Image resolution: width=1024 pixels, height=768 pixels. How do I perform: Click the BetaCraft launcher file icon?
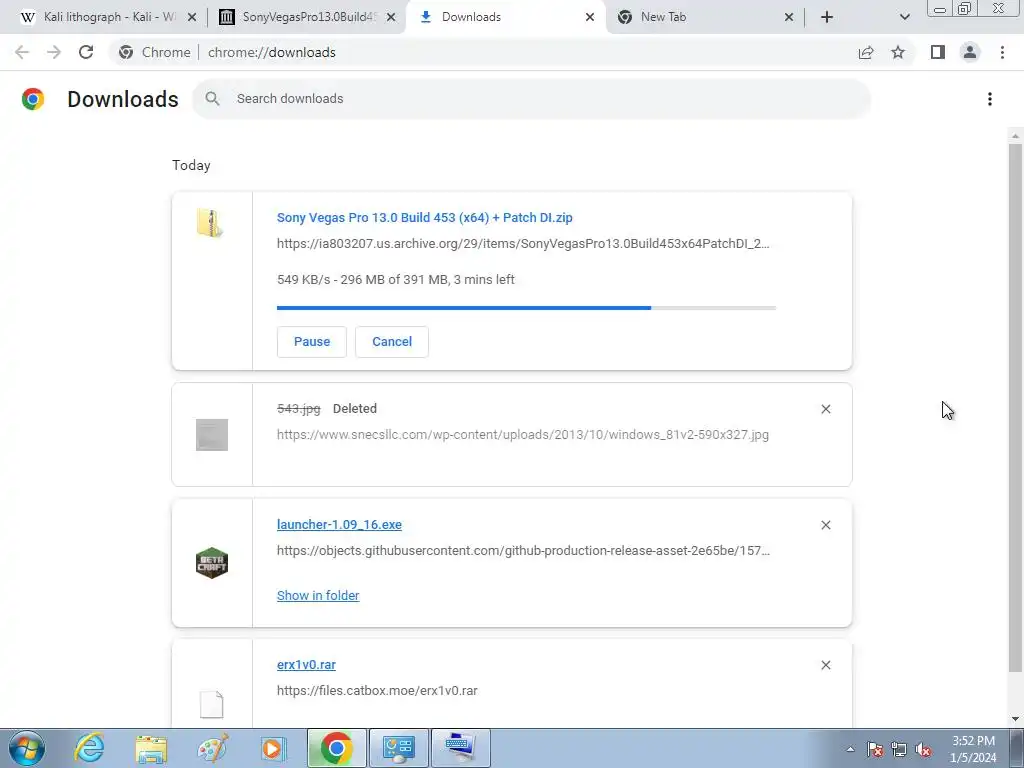click(x=212, y=563)
